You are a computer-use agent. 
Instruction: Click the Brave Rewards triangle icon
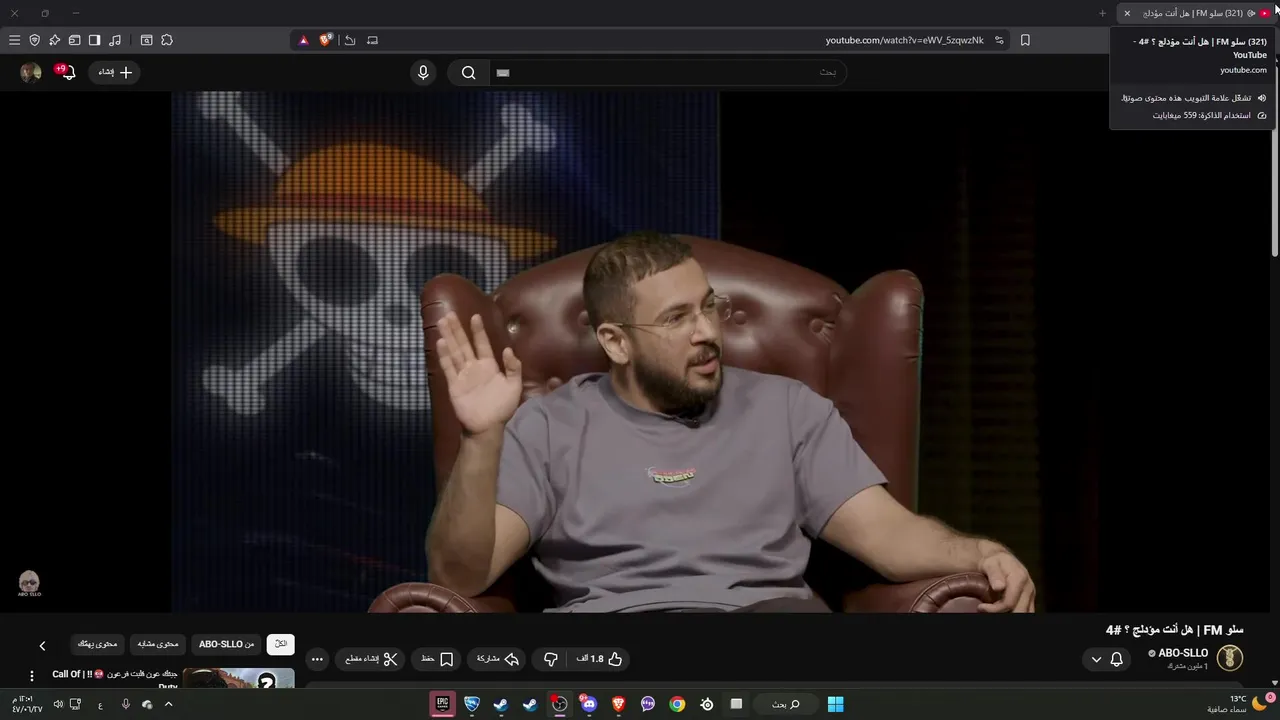point(304,40)
